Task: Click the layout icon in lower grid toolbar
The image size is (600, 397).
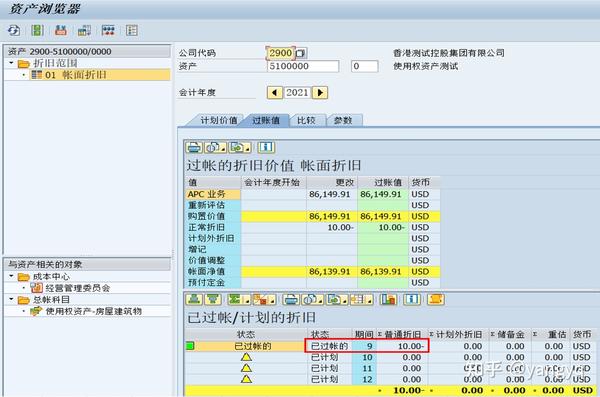Action: pos(359,299)
